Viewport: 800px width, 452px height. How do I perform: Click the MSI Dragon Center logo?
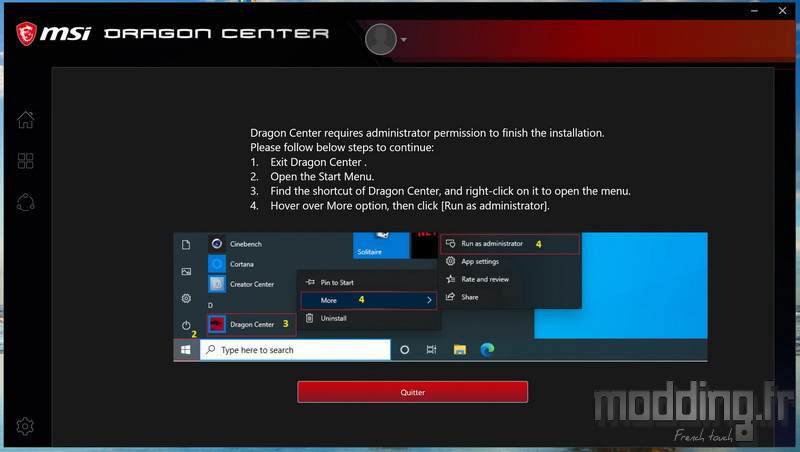tap(172, 34)
